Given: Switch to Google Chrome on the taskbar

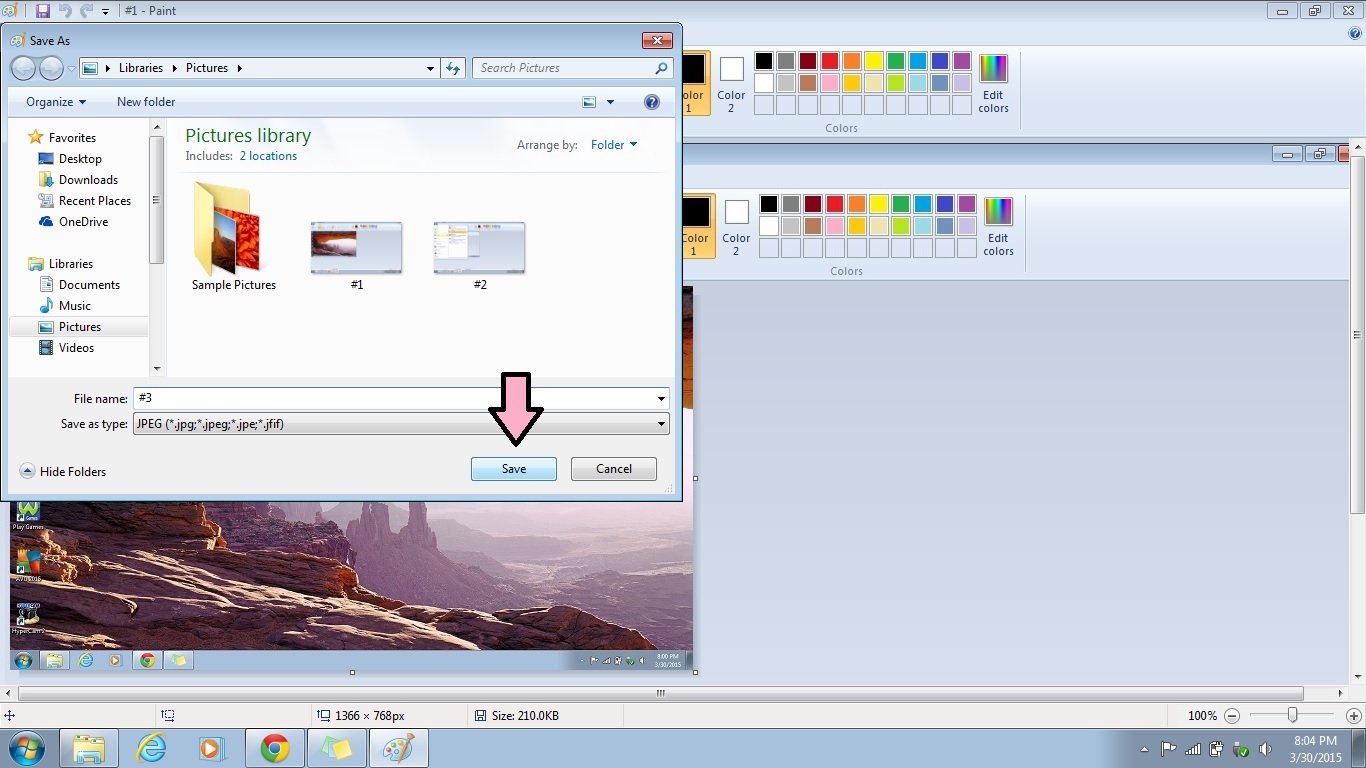Looking at the screenshot, I should [x=275, y=748].
